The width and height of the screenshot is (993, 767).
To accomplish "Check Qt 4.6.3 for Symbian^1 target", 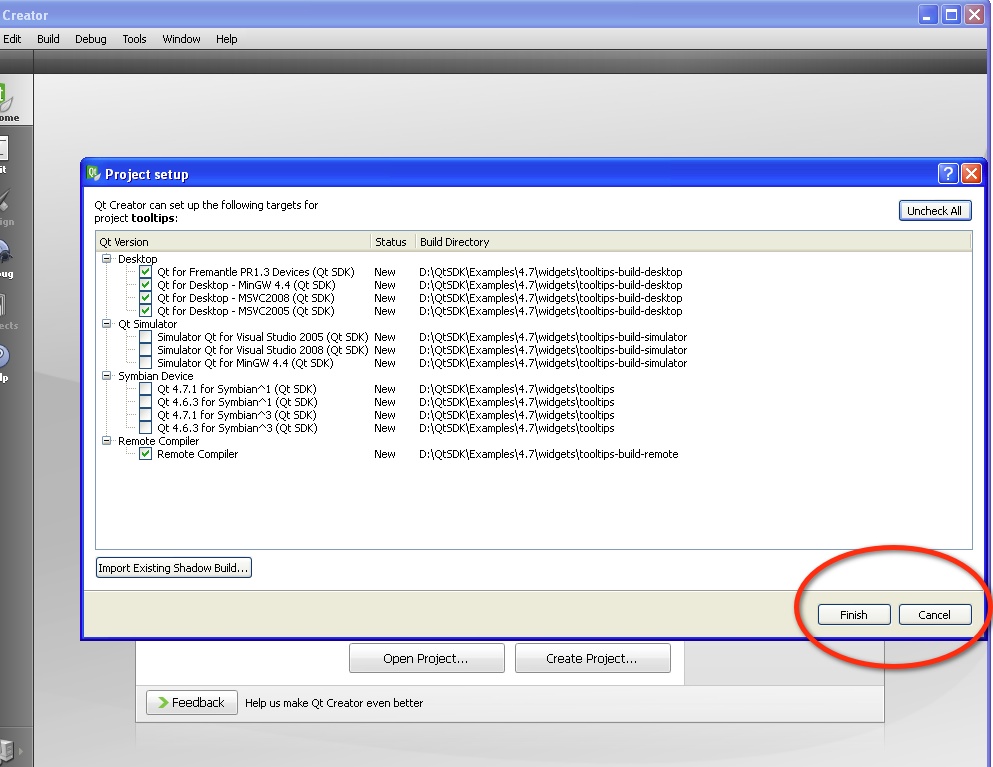I will 146,402.
